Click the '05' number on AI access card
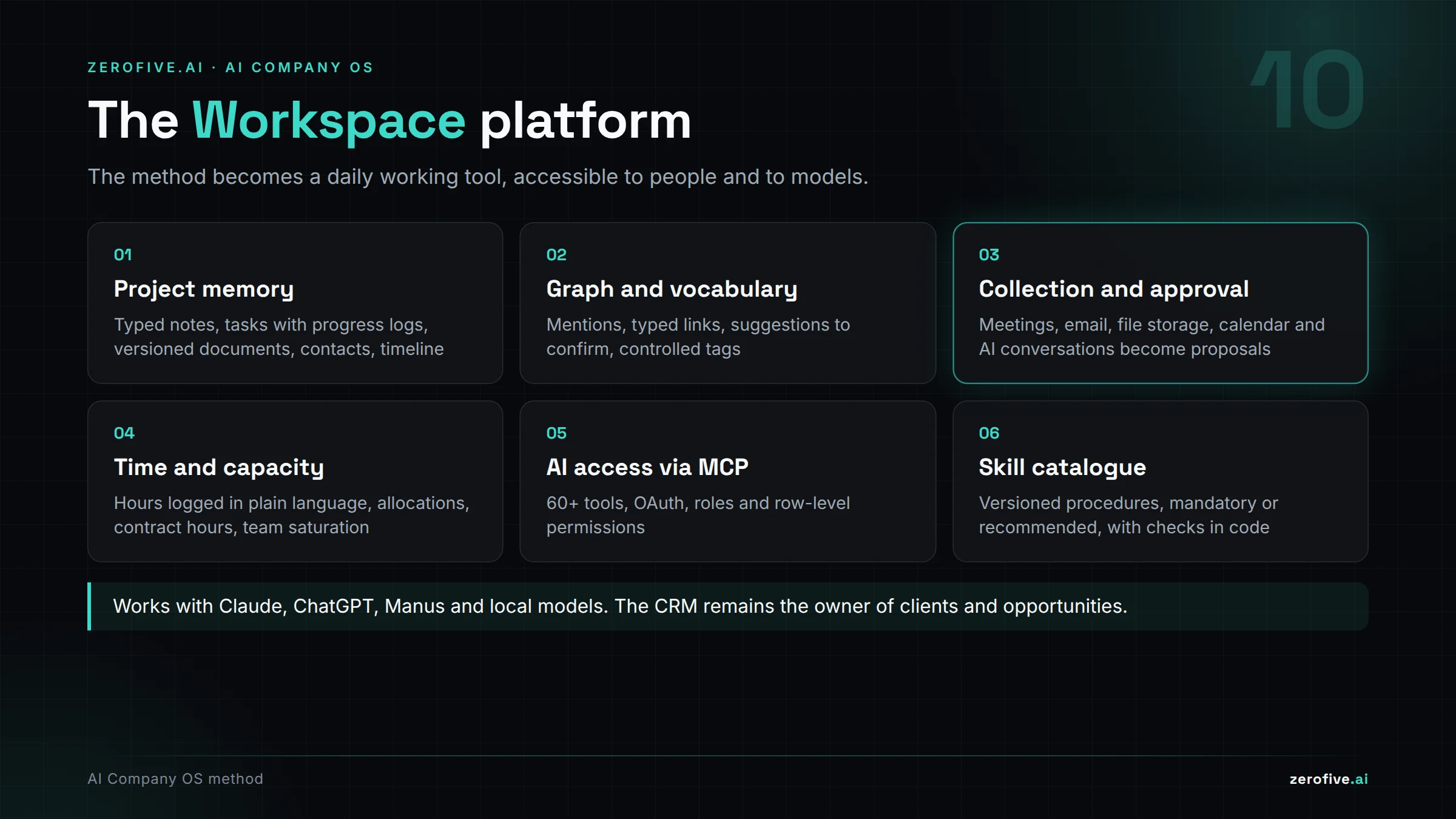The image size is (1456, 819). pos(556,433)
